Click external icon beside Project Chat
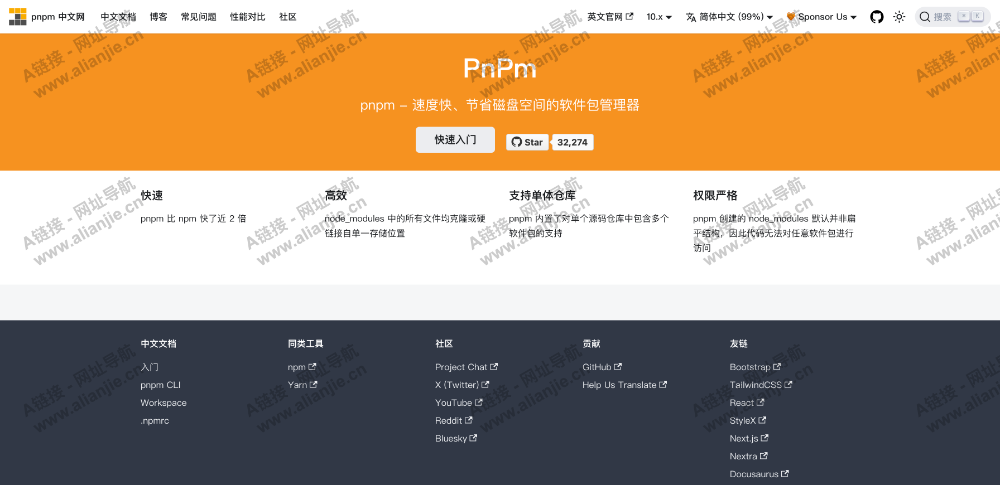The width and height of the screenshot is (1000, 485). coord(494,367)
